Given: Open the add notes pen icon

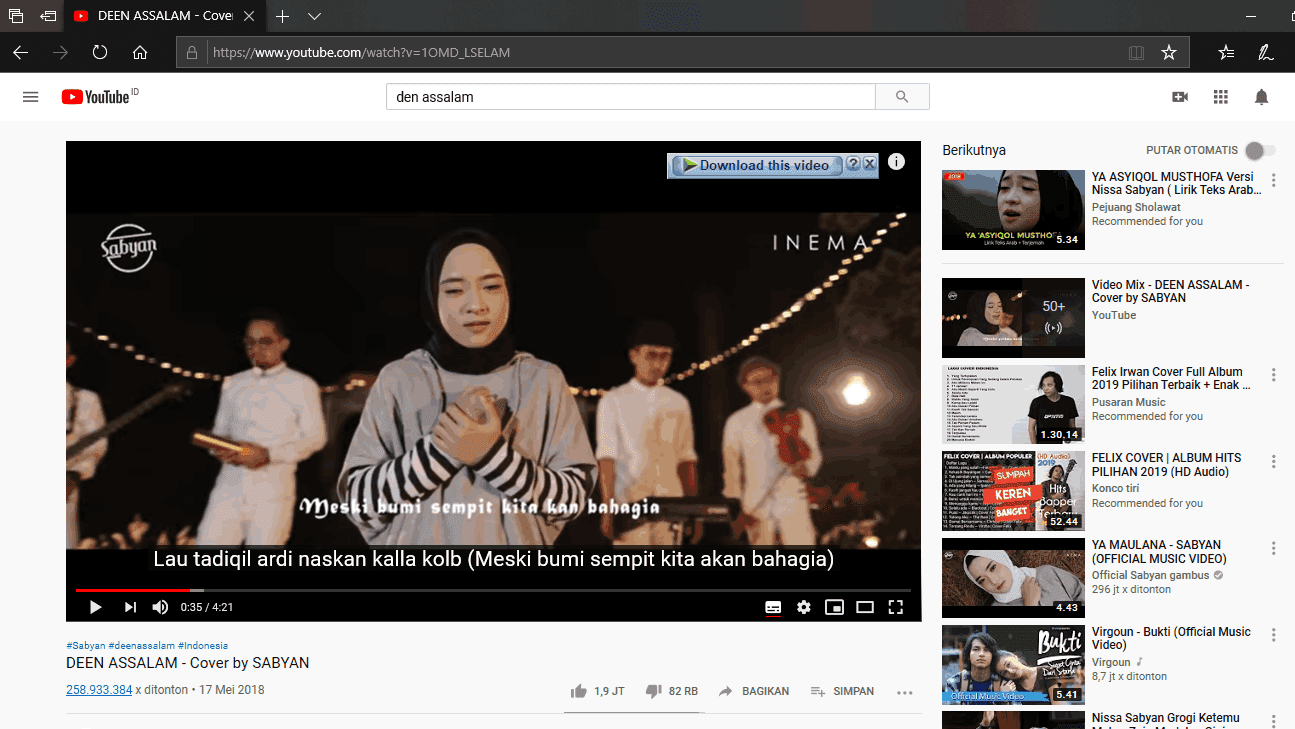Looking at the screenshot, I should pyautogui.click(x=1266, y=52).
